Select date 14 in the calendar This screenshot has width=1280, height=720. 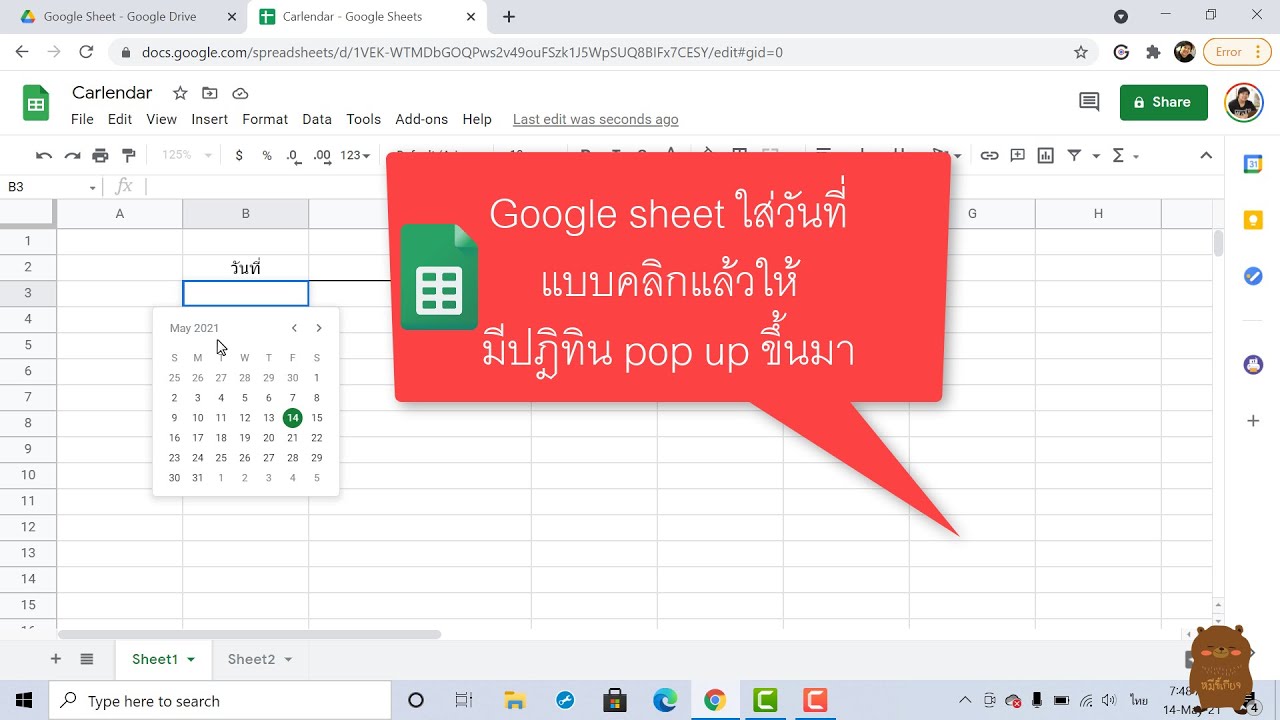click(x=292, y=418)
